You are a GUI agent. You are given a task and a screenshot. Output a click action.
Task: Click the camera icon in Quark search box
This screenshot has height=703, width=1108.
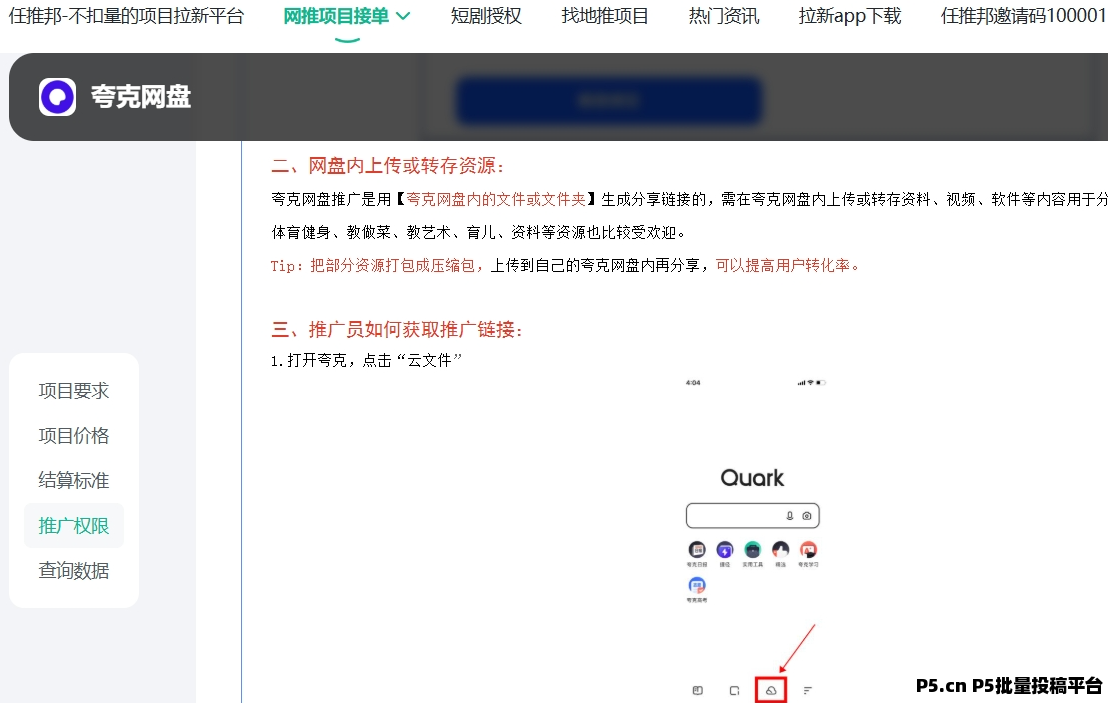pos(807,516)
